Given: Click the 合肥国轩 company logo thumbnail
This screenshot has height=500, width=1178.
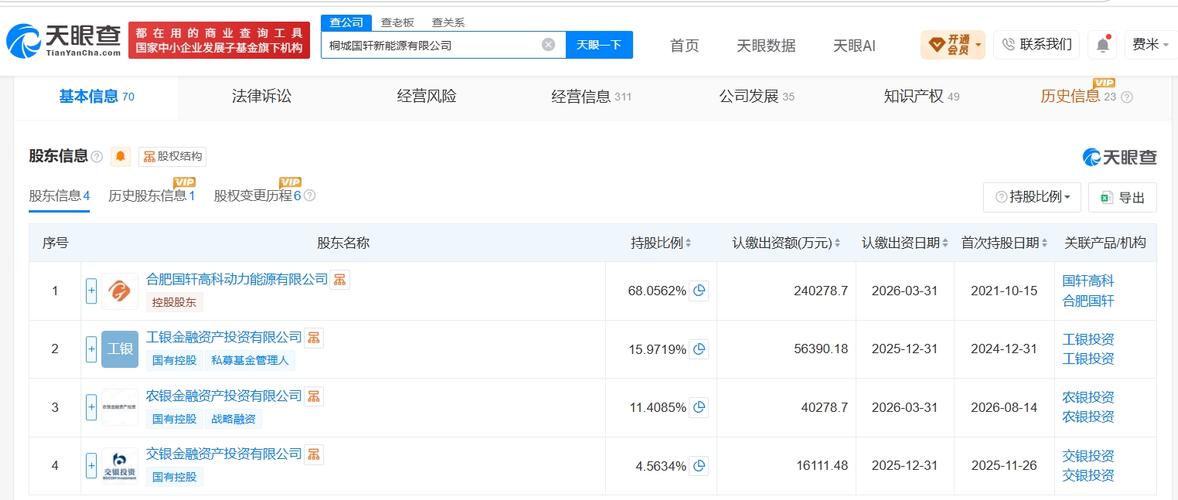Looking at the screenshot, I should 120,291.
